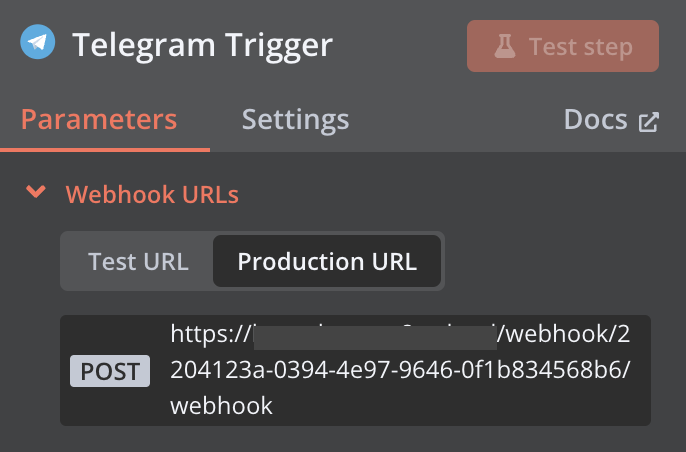
Task: Switch to the Parameters tab
Action: pos(99,120)
